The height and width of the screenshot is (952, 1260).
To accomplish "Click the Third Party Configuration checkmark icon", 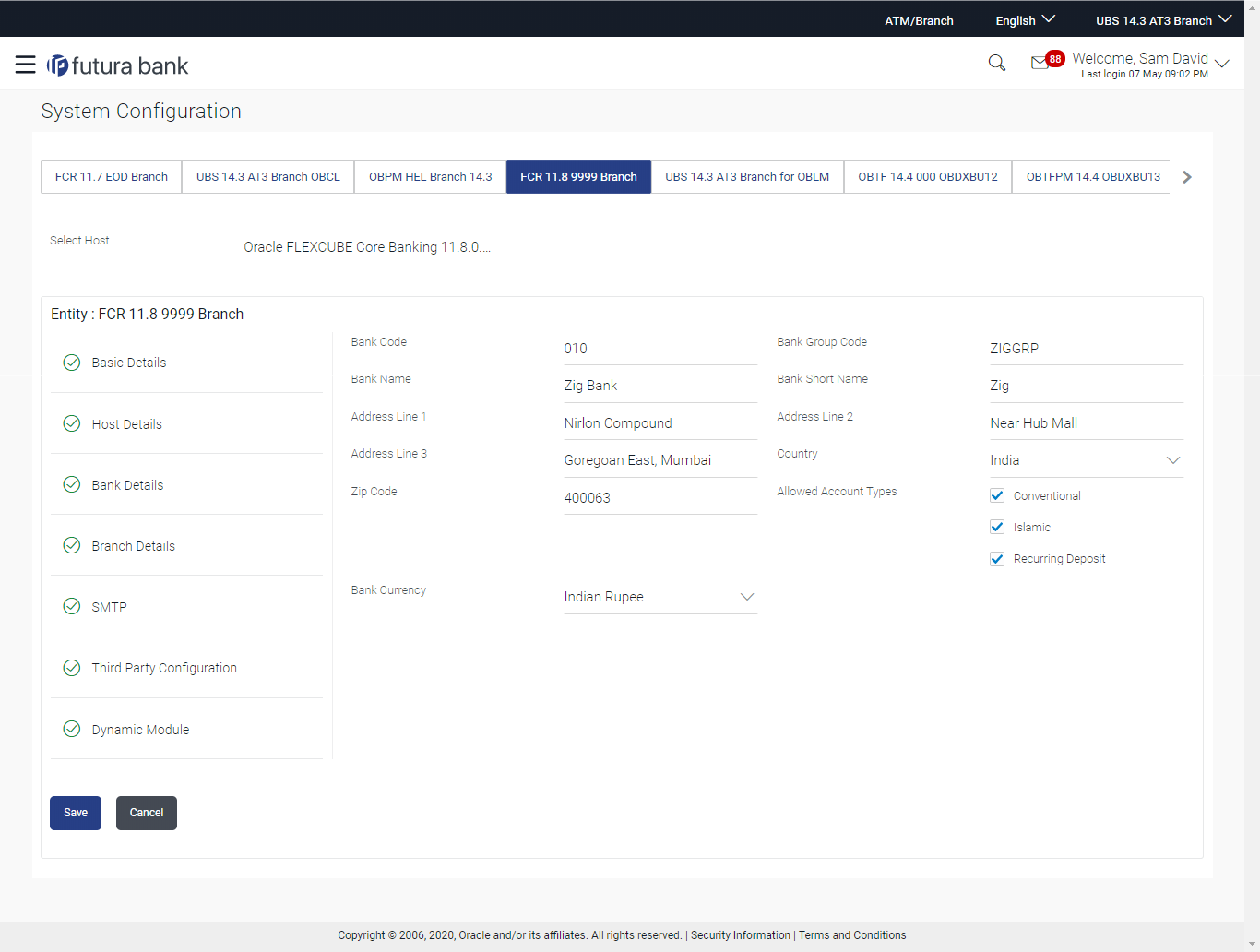I will coord(71,668).
